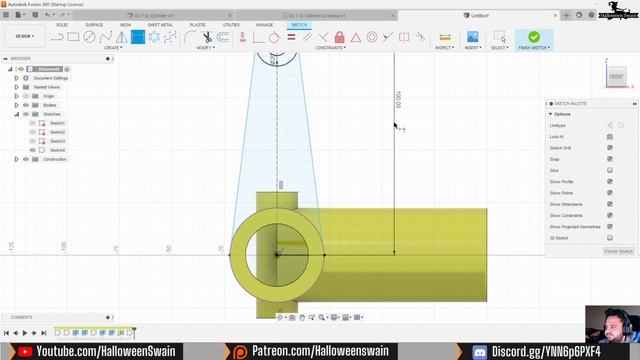The image size is (640, 360).
Task: Expand the Document Settings node
Action: (x=16, y=78)
